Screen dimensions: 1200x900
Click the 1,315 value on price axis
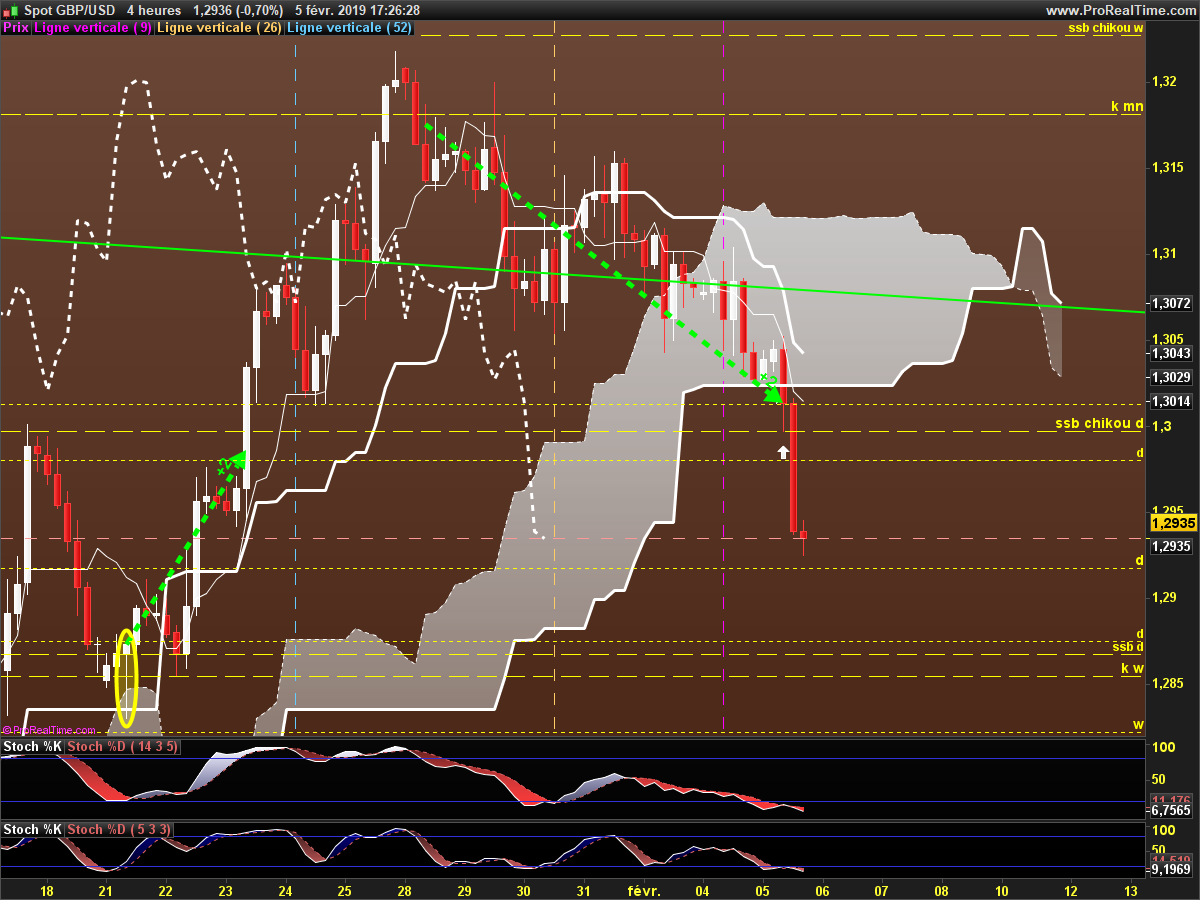click(1169, 167)
